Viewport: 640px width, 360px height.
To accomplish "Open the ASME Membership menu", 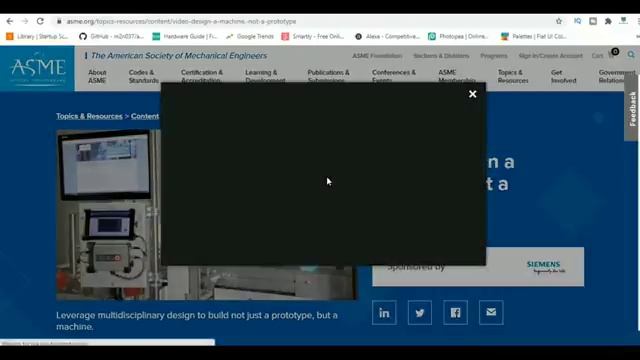I will [456, 76].
